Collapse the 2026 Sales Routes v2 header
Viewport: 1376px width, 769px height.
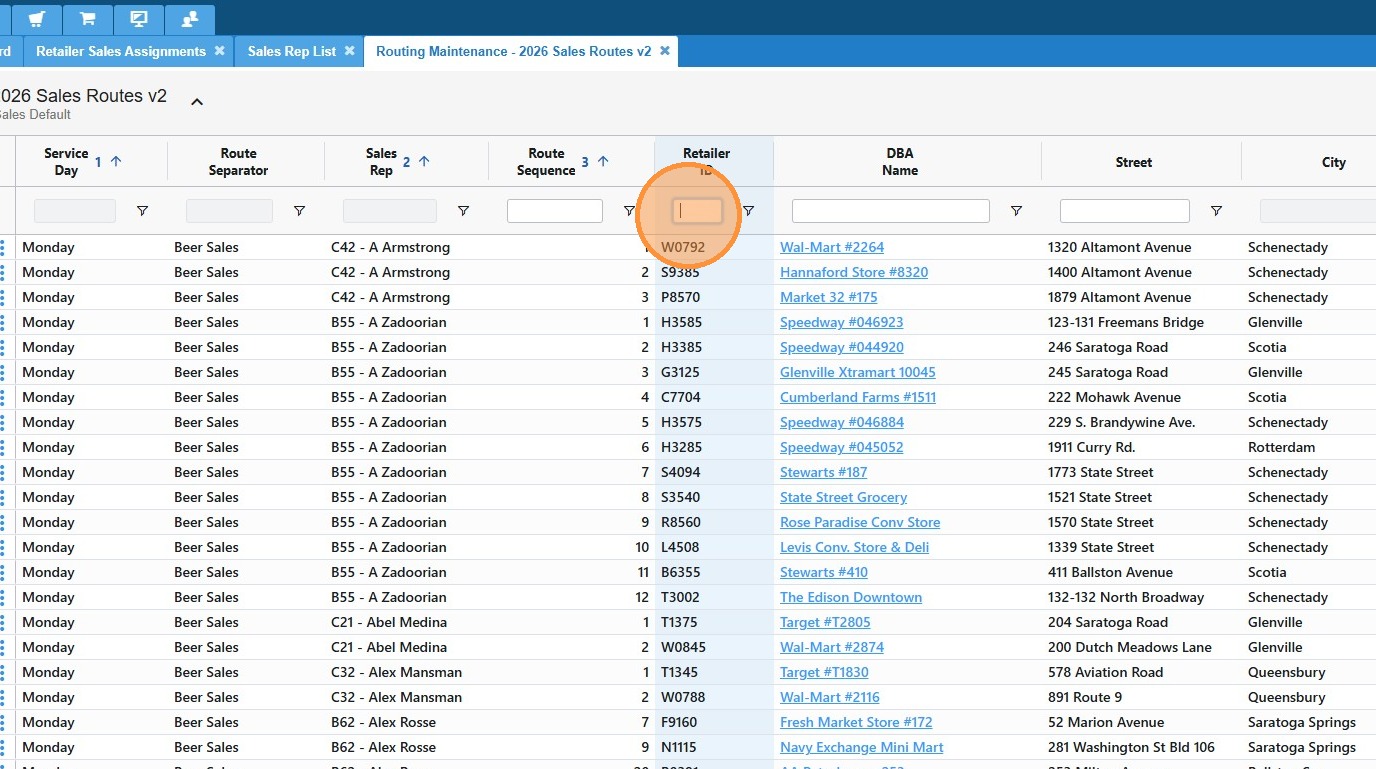pos(197,101)
